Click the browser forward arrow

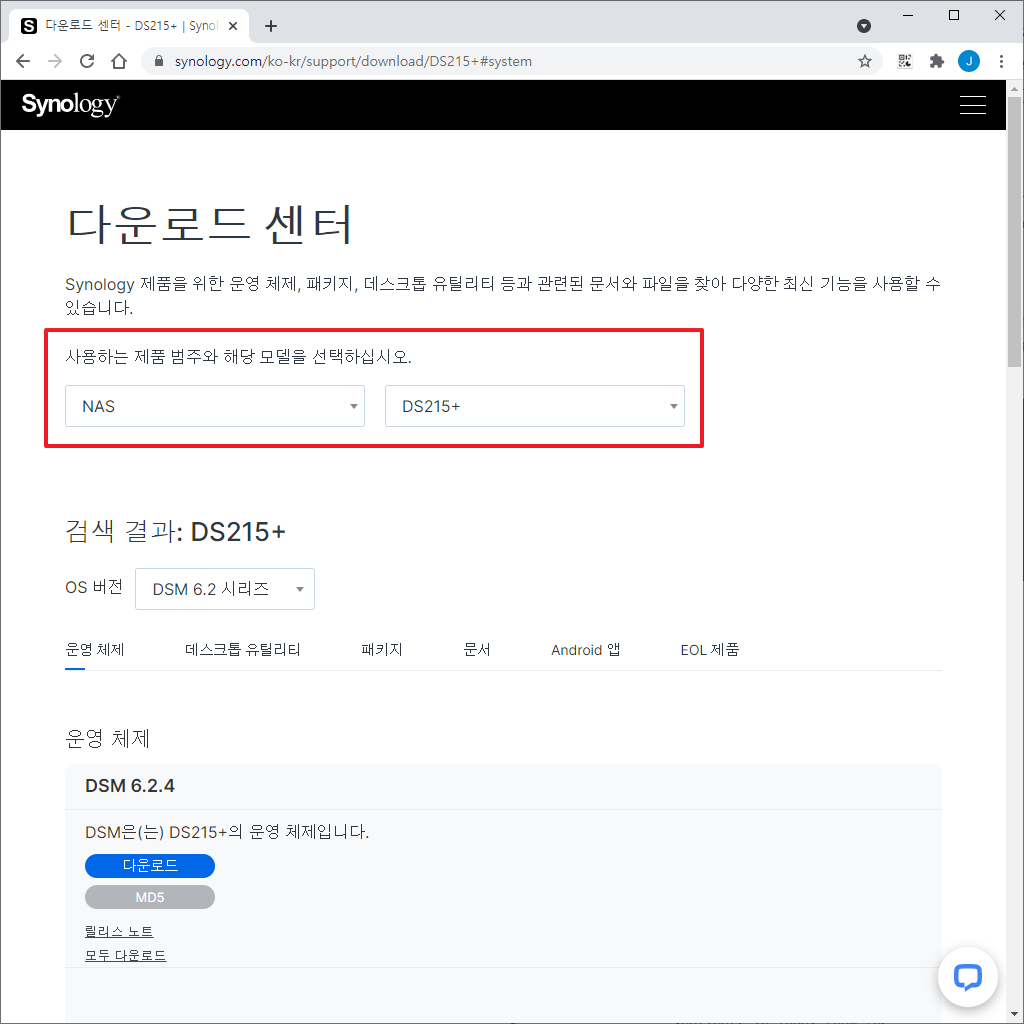pos(55,61)
